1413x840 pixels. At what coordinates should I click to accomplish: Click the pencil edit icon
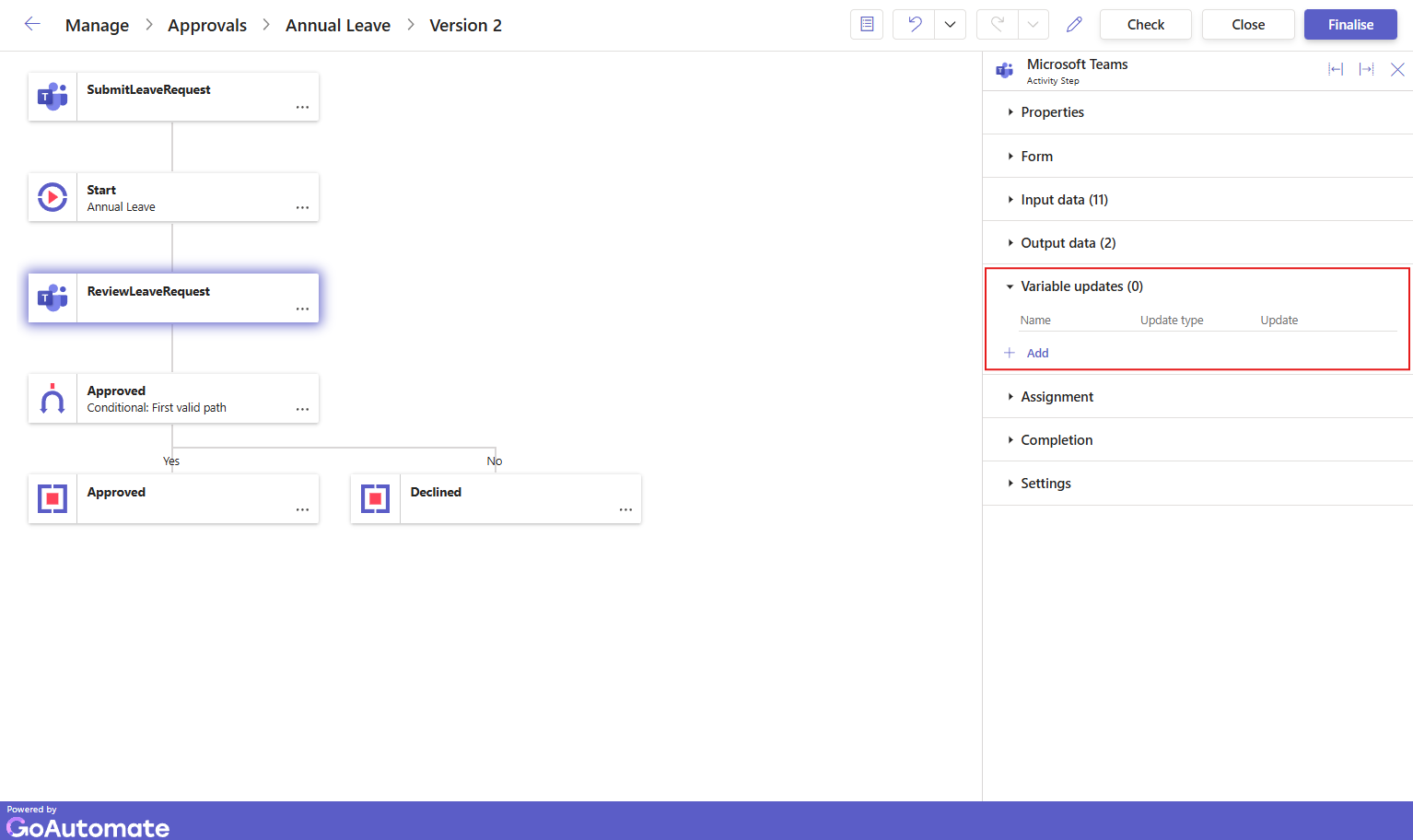point(1074,25)
